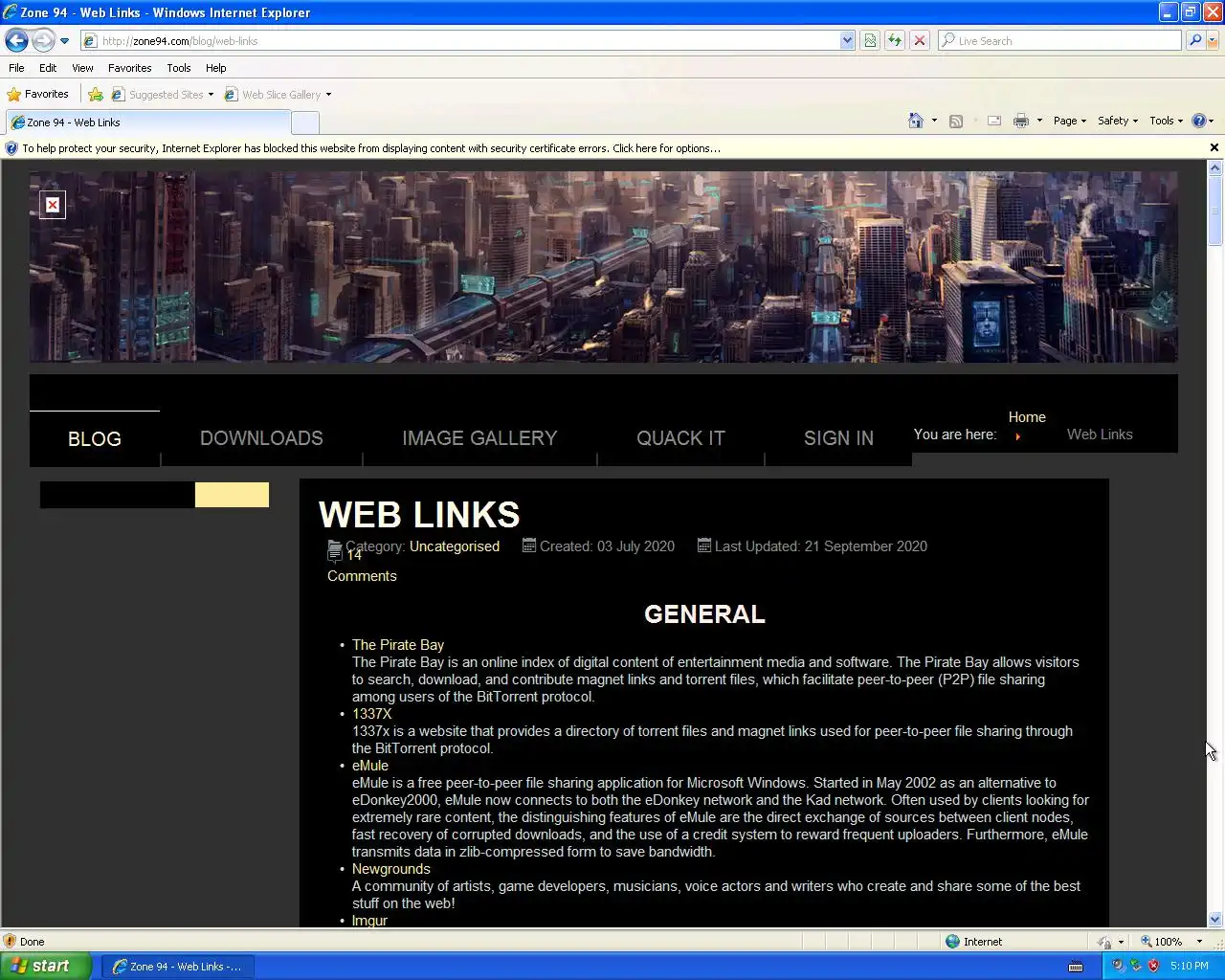Screen dimensions: 1225x980
Task: Click the Internet security zone indicator
Action: pos(974,942)
